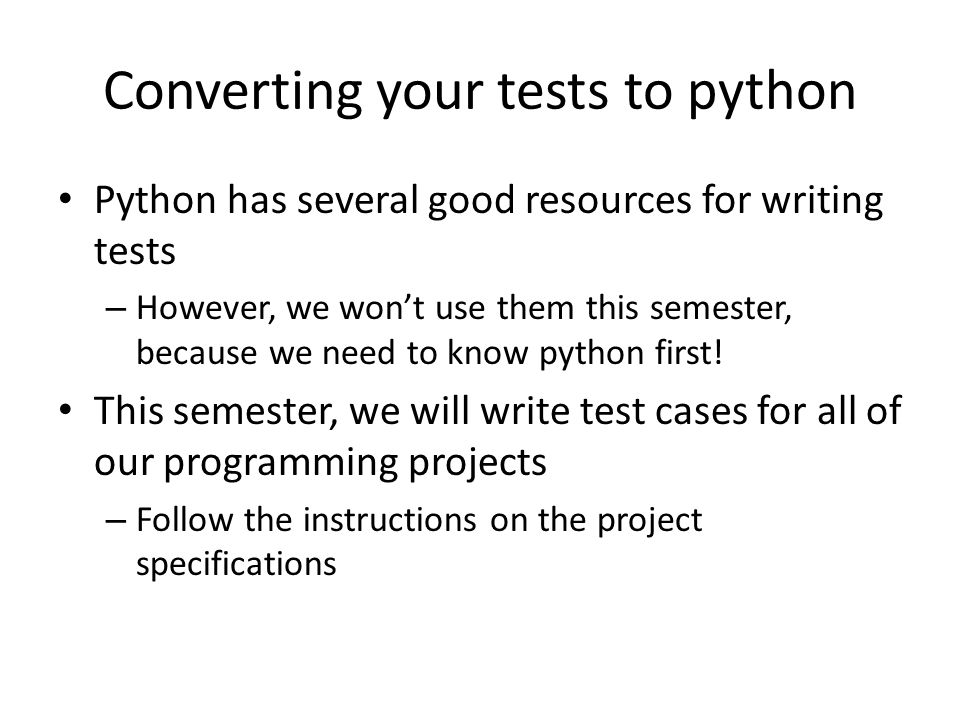Click the dash before 'Follow'
The width and height of the screenshot is (960, 720).
pyautogui.click(x=116, y=520)
